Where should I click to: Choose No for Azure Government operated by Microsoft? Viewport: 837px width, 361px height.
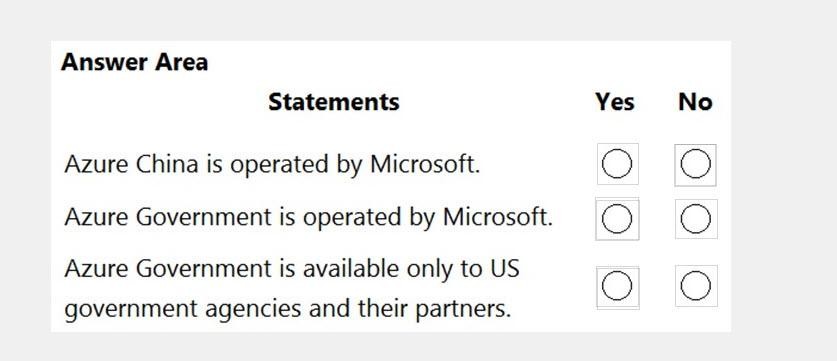coord(696,219)
